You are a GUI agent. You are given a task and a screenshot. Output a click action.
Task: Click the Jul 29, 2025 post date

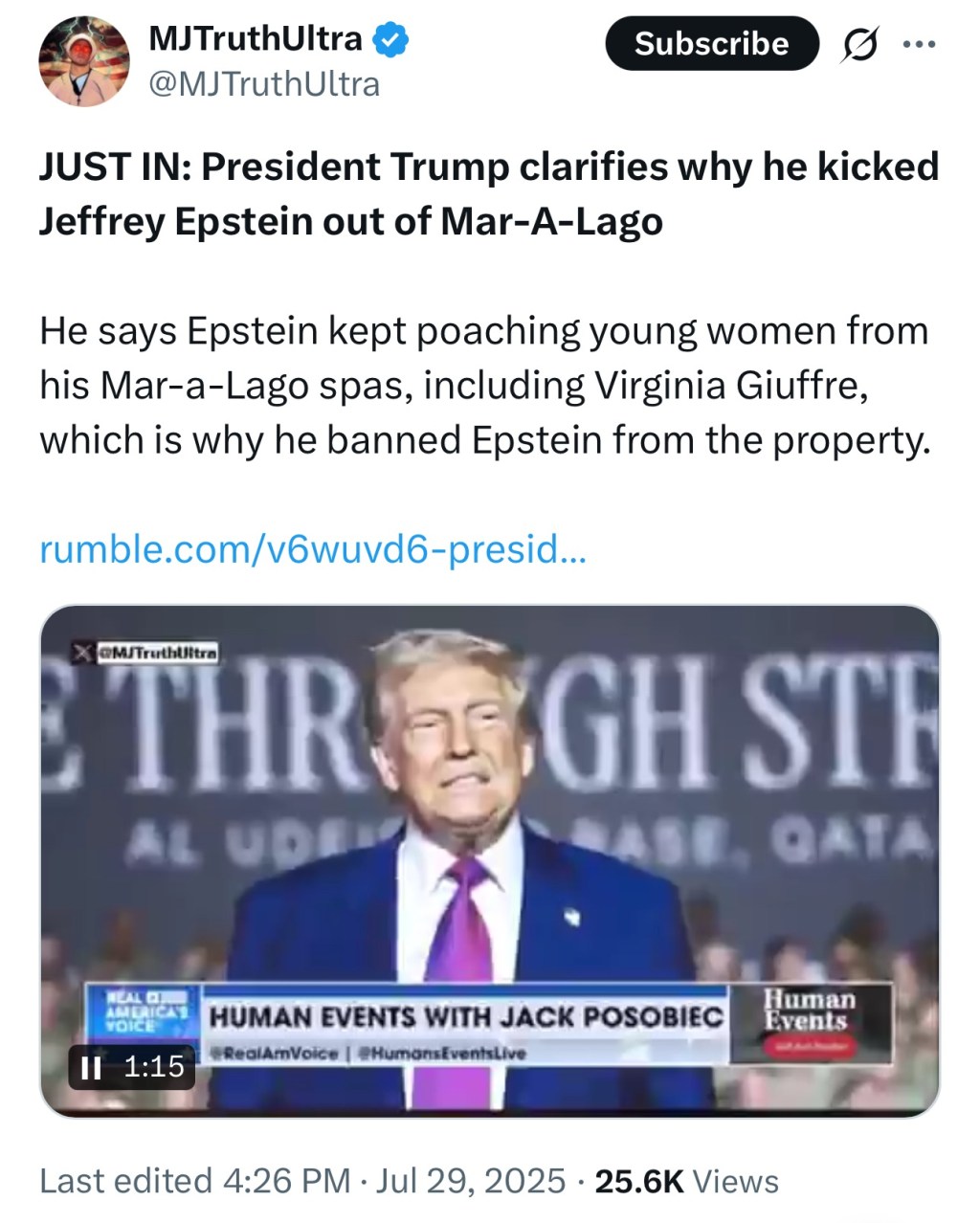pos(471,1181)
